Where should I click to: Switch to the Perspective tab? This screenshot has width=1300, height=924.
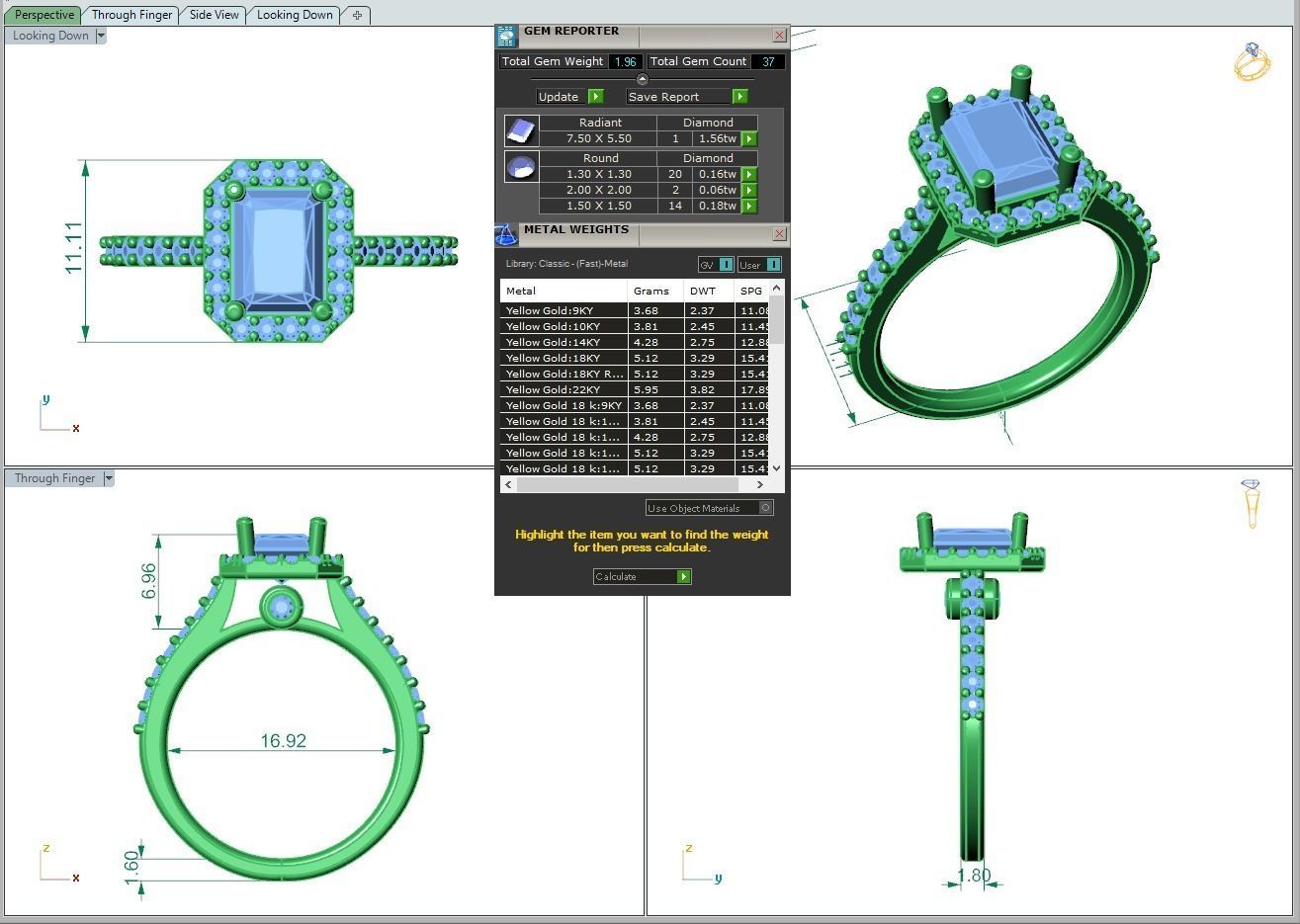point(44,15)
